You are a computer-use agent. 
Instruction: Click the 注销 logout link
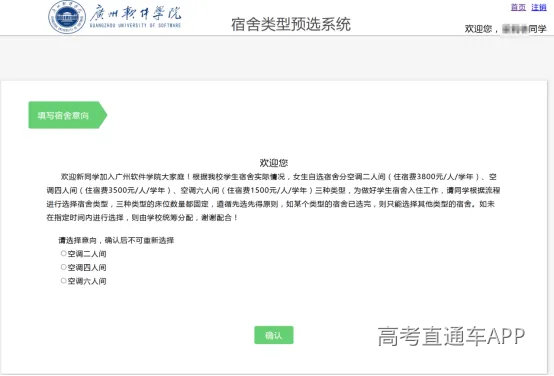point(539,7)
